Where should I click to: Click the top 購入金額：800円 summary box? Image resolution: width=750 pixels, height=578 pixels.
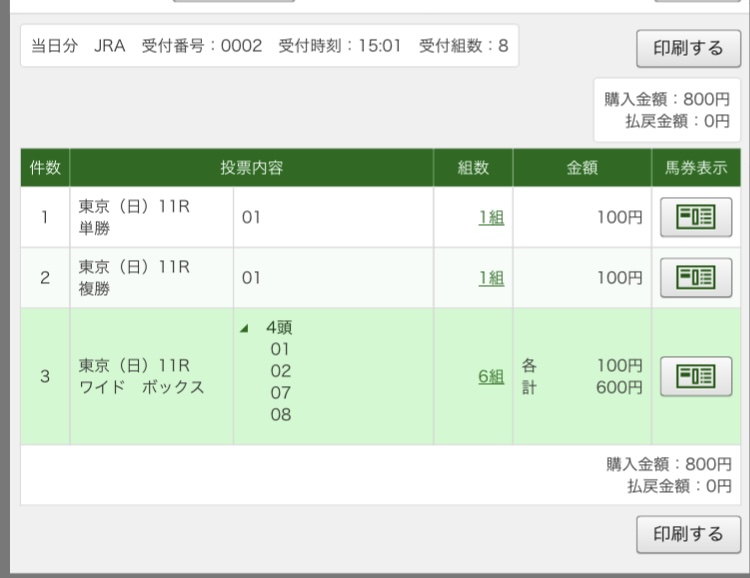click(667, 110)
